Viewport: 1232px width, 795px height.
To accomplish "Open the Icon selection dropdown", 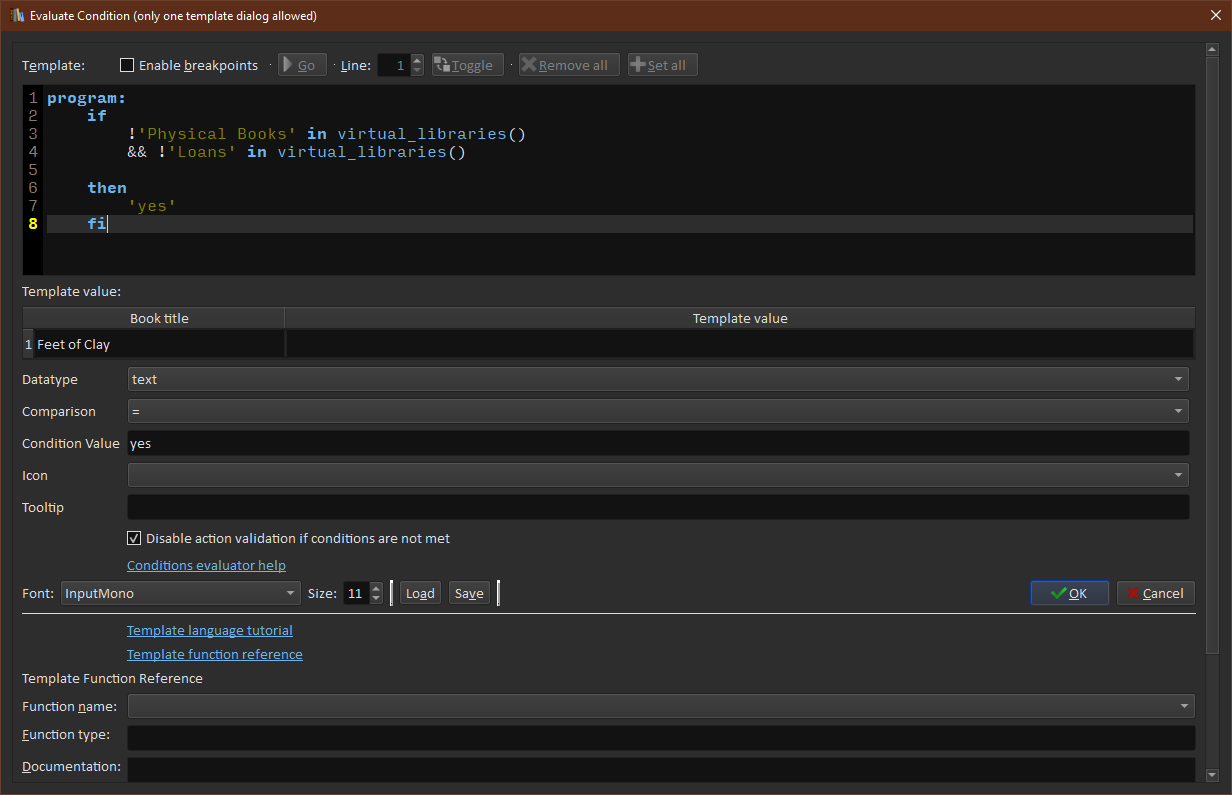I will 658,475.
